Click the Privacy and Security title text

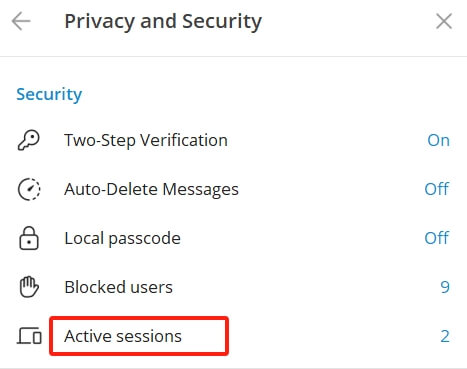[163, 22]
